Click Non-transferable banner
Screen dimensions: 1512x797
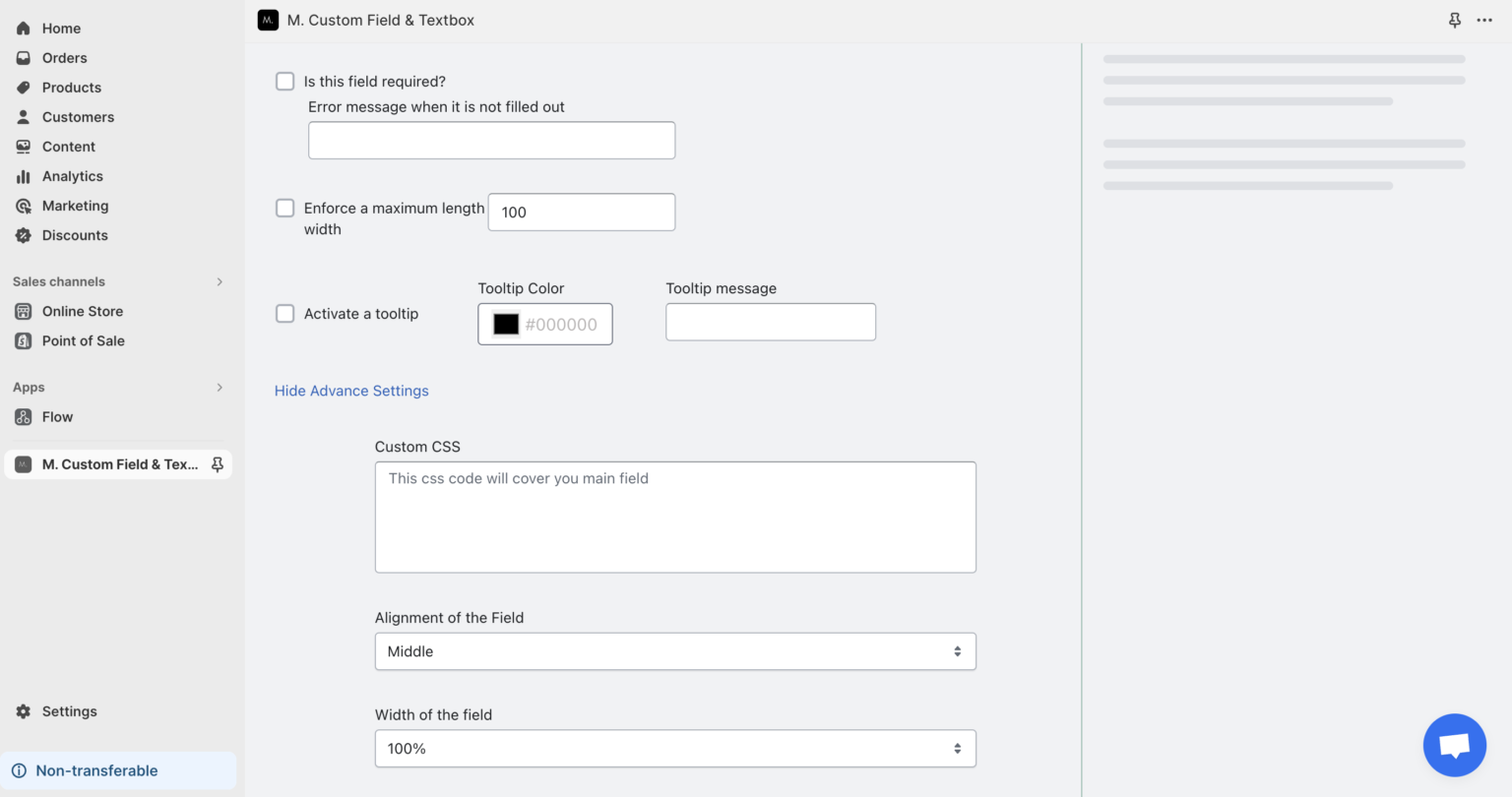coord(118,770)
